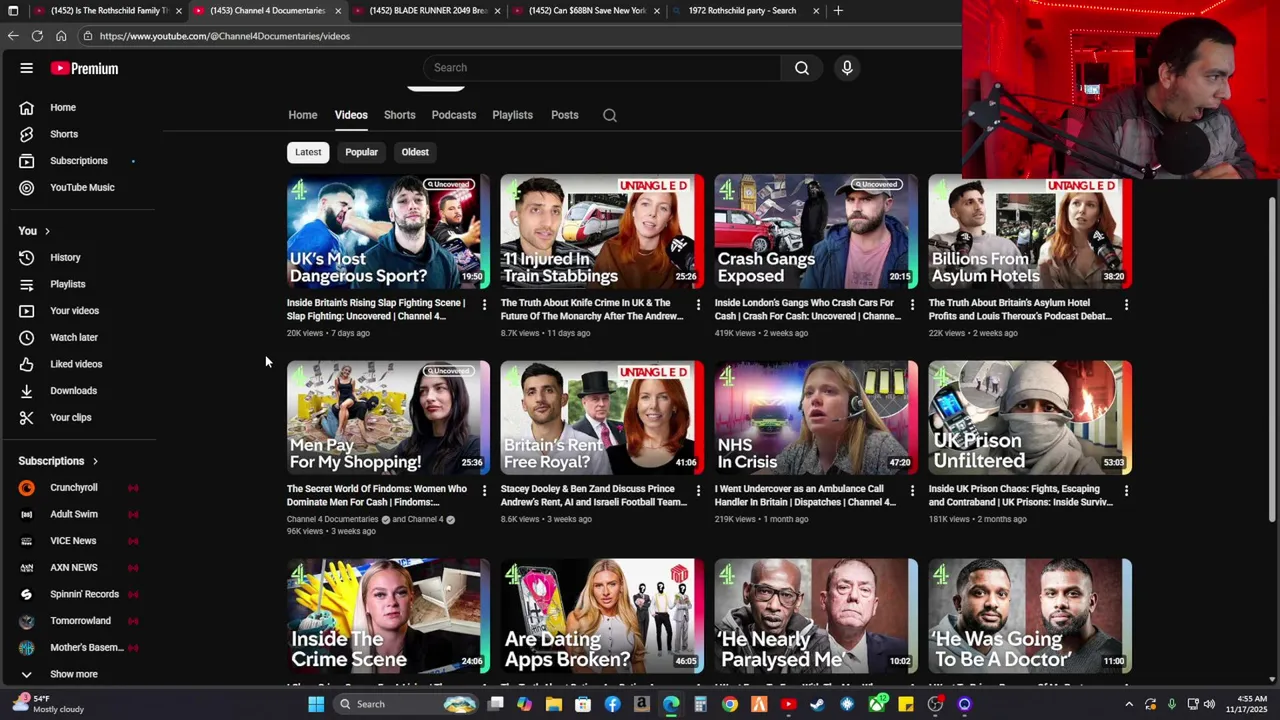The width and height of the screenshot is (1280, 720).
Task: Open browser home button
Action: pos(61,36)
